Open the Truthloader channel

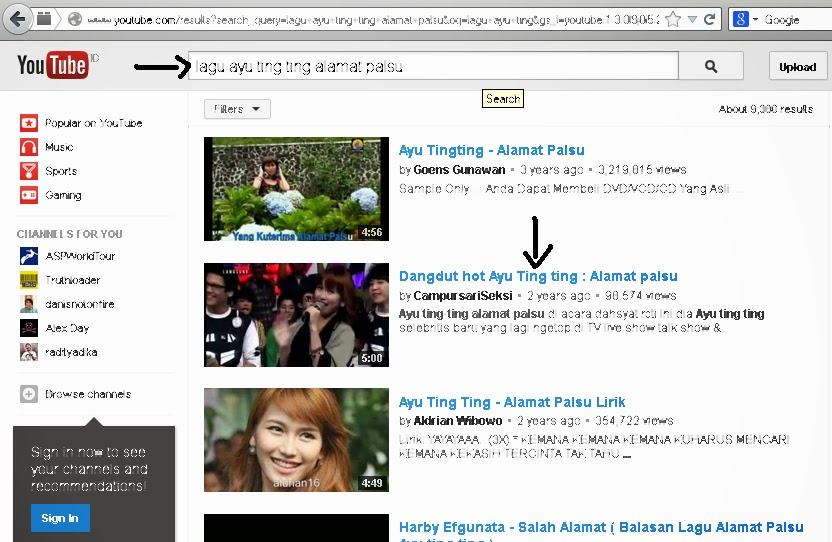pyautogui.click(x=73, y=280)
